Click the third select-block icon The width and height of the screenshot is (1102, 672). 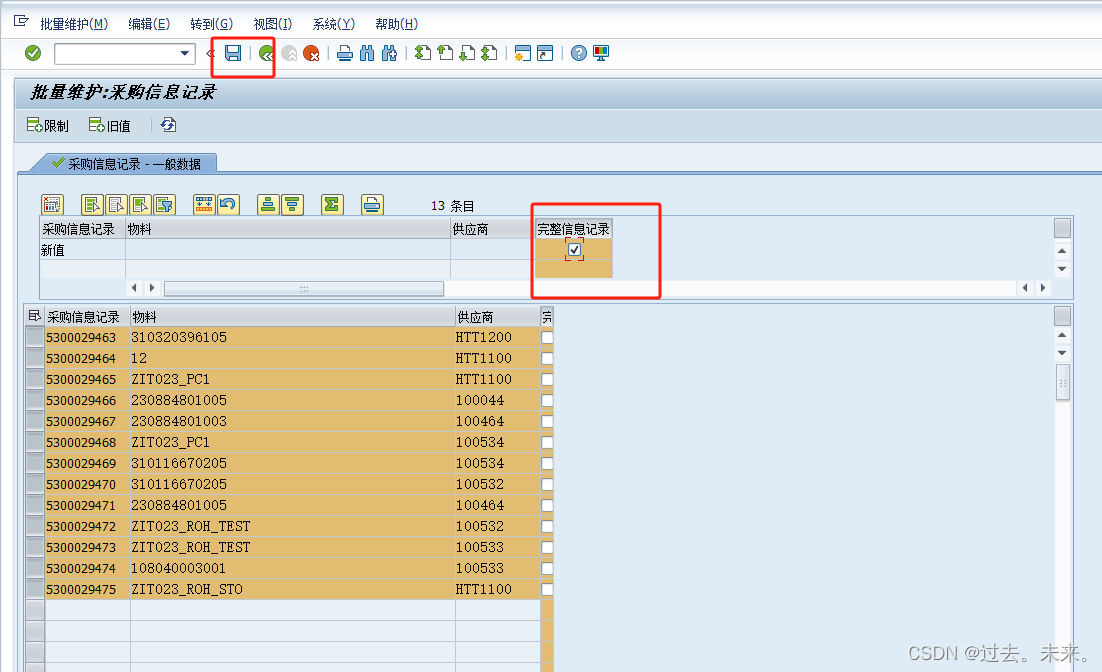click(141, 205)
